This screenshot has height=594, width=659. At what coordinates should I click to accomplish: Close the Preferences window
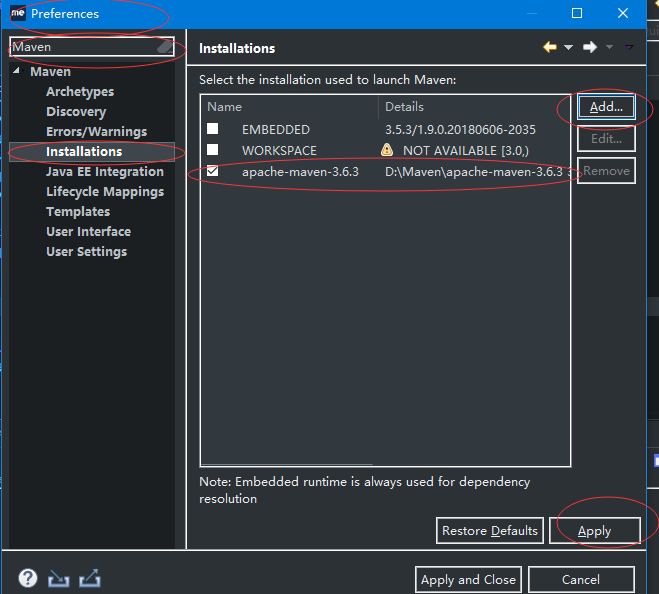point(623,13)
